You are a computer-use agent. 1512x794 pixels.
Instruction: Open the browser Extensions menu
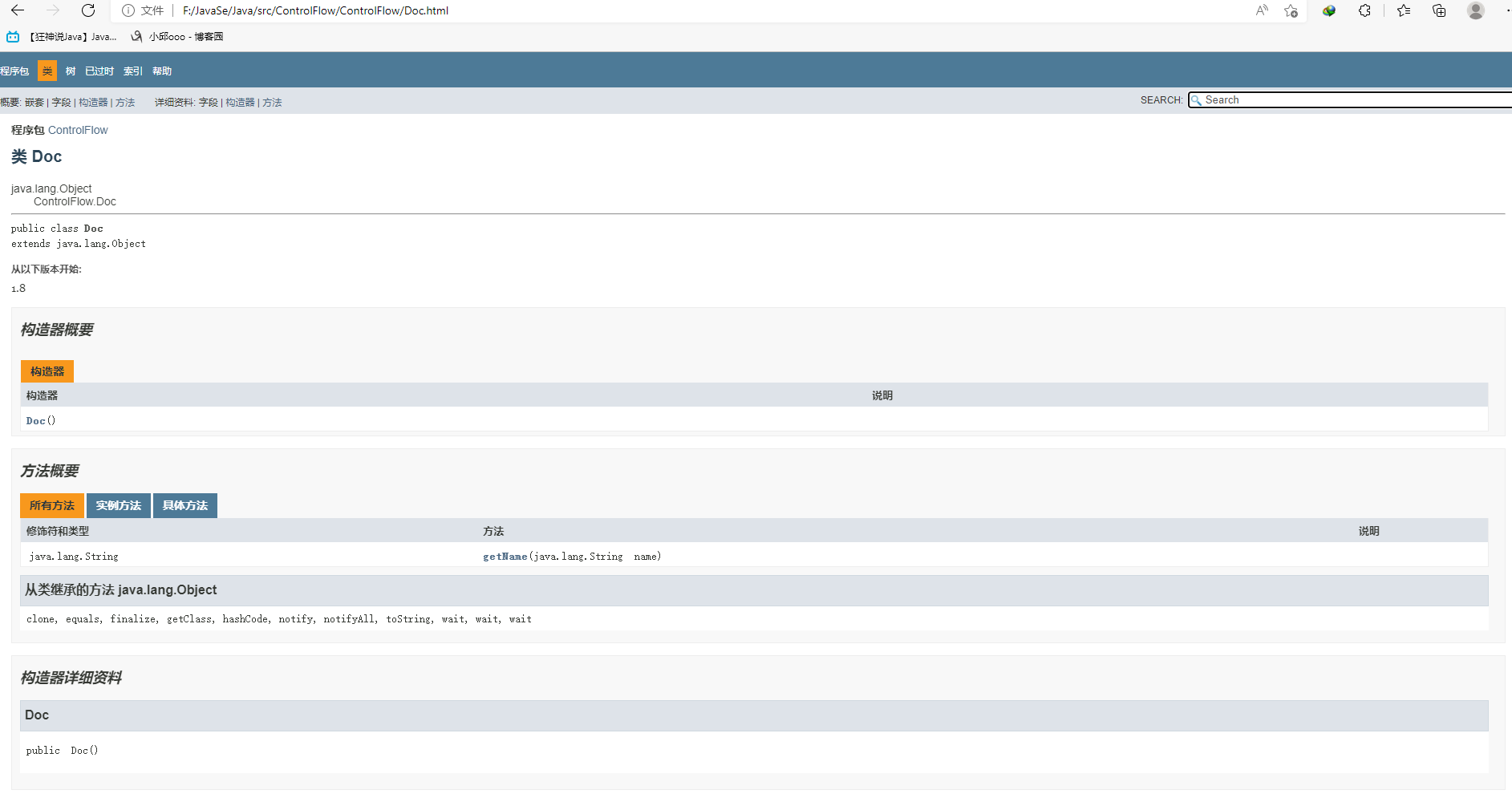click(1364, 10)
